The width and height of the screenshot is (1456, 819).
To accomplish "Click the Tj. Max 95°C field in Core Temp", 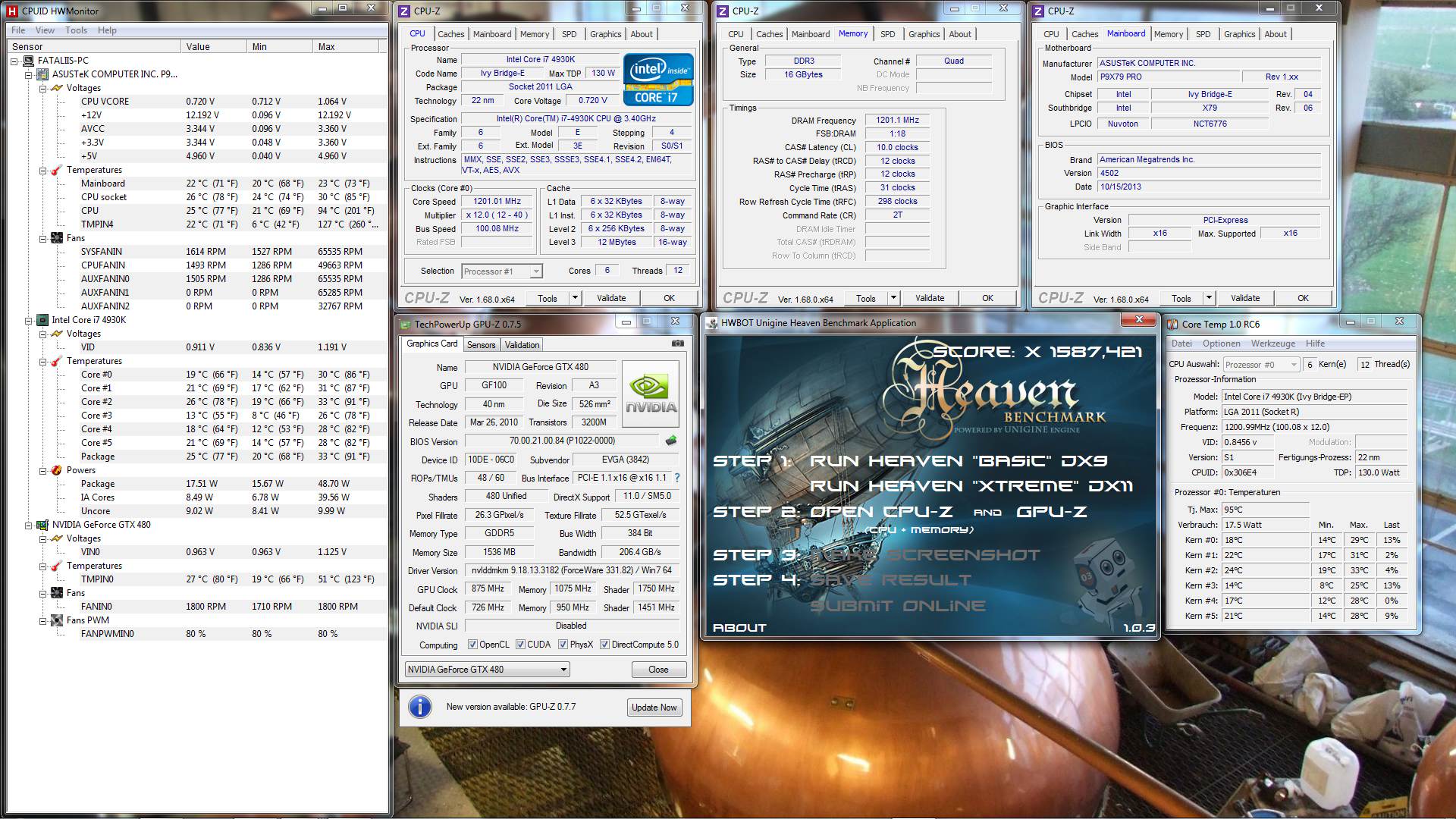I will 1265,510.
